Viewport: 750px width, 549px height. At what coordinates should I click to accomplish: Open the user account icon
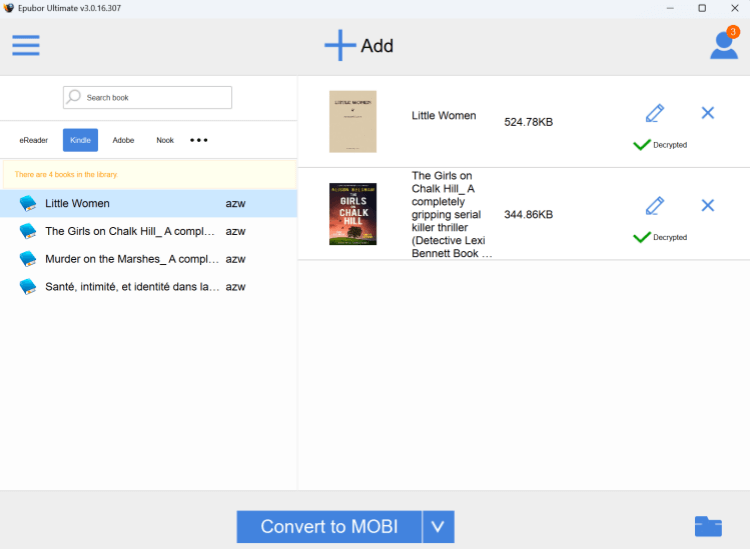point(724,45)
